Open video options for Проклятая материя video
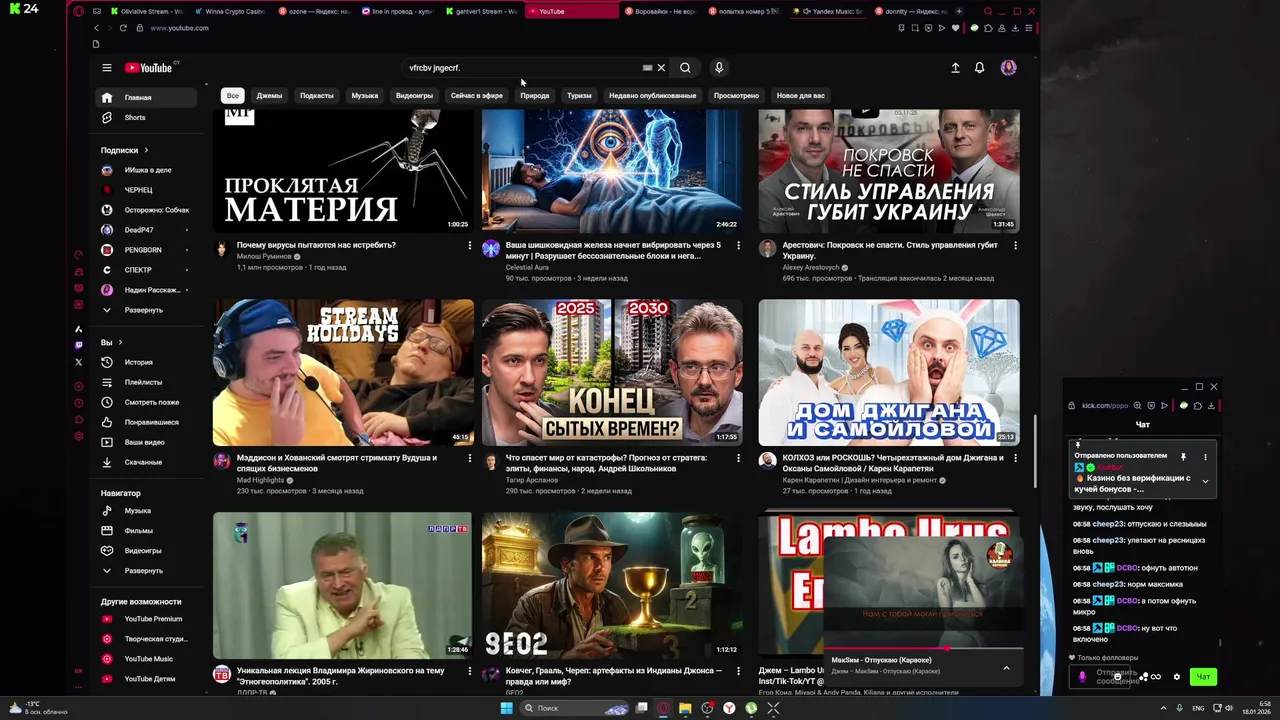Viewport: 1280px width, 720px height. [x=469, y=245]
